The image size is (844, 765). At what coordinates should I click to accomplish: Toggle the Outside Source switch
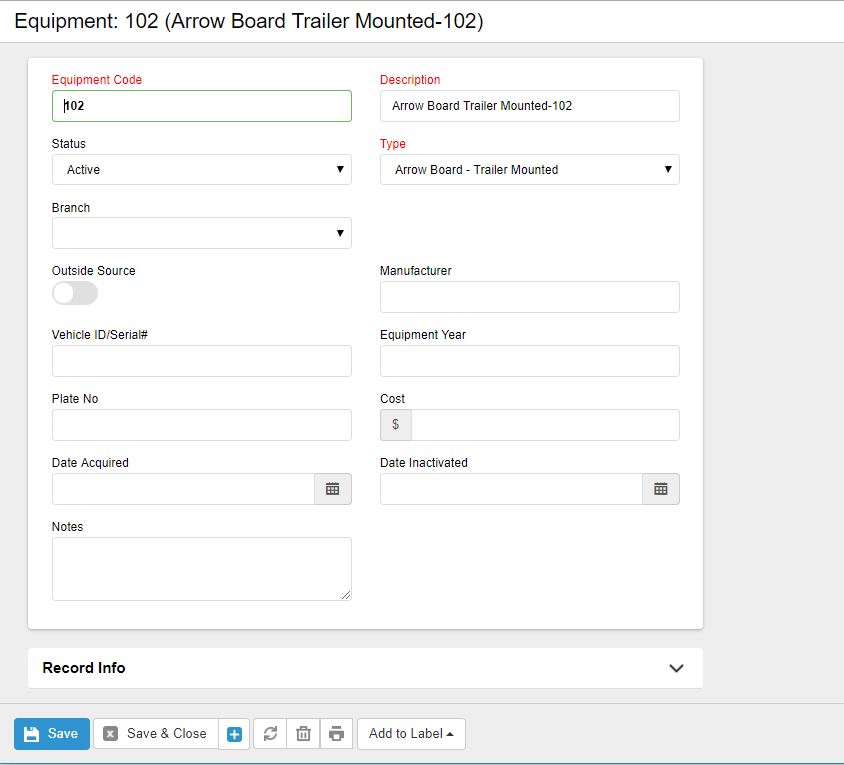[x=75, y=293]
